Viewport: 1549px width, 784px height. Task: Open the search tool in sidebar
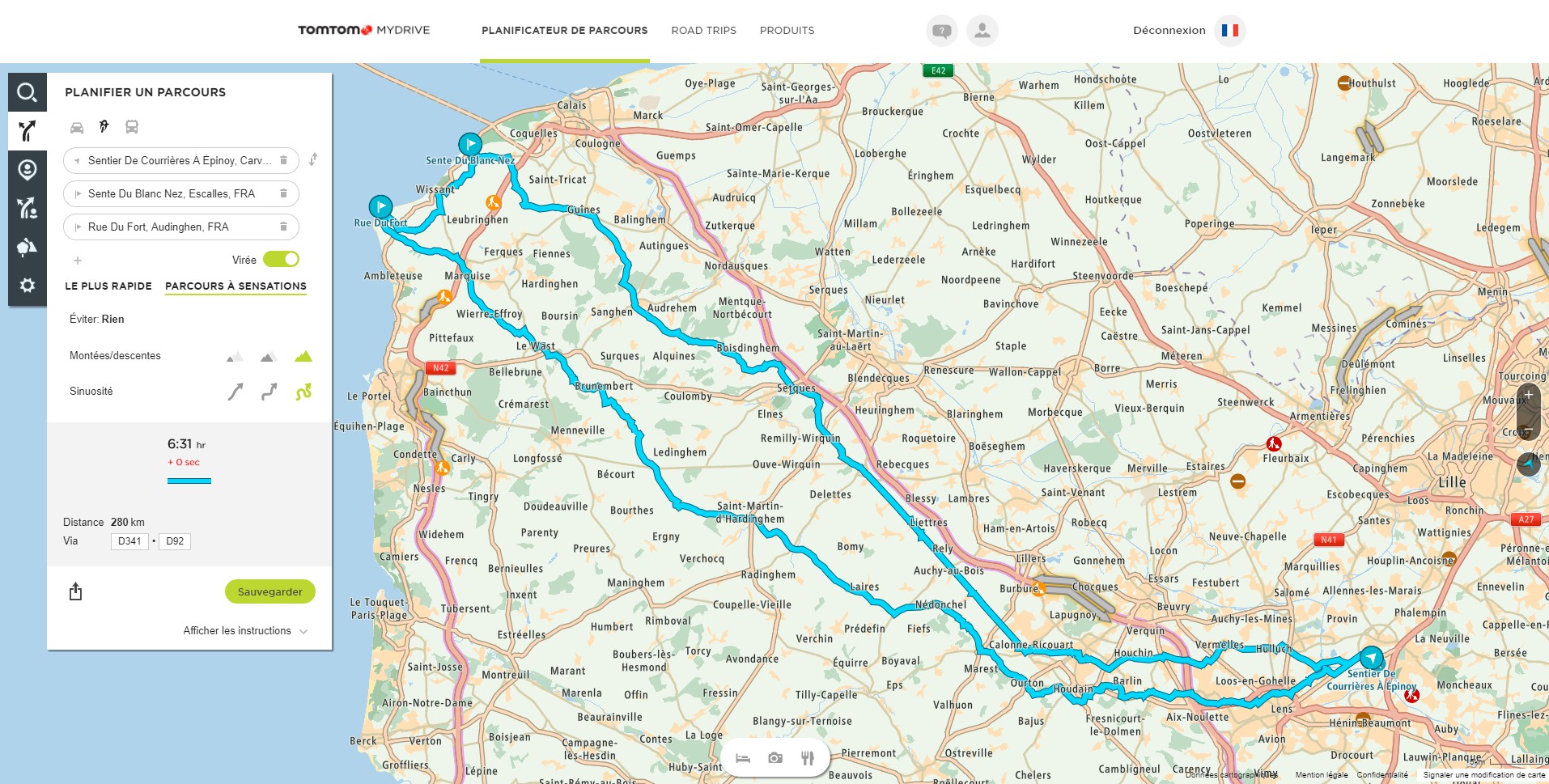(27, 92)
